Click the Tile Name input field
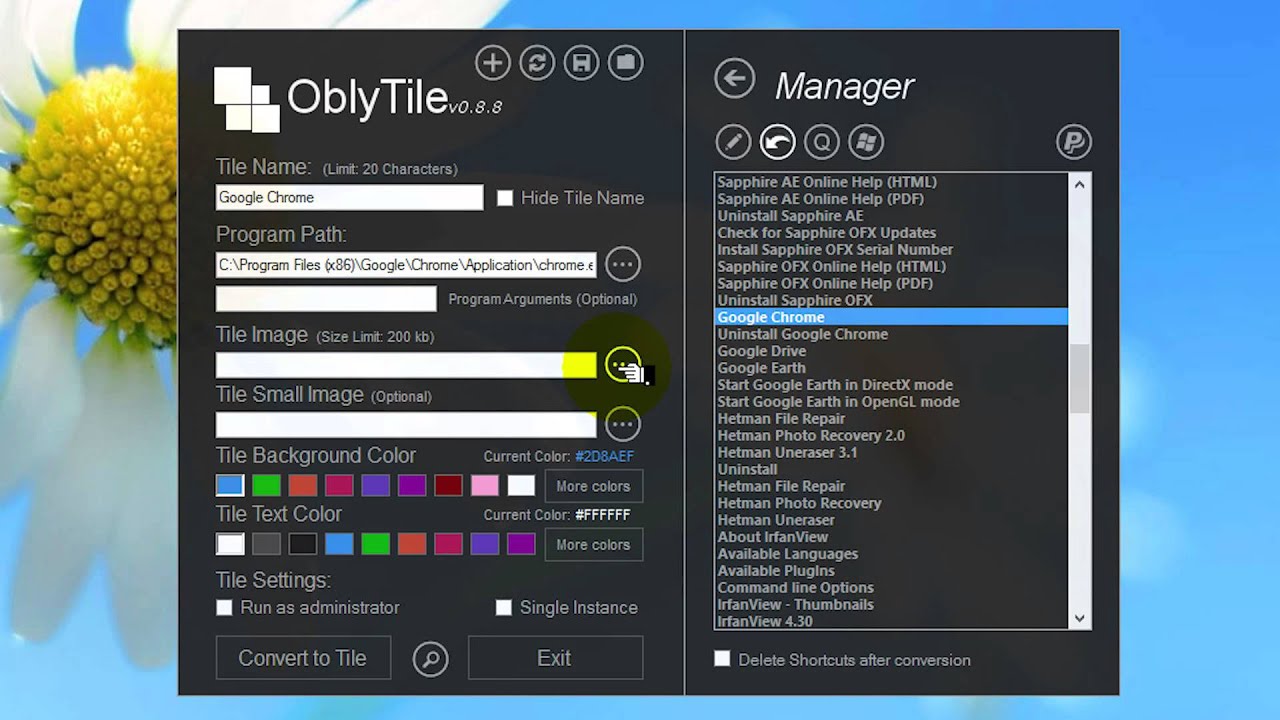 (x=349, y=198)
